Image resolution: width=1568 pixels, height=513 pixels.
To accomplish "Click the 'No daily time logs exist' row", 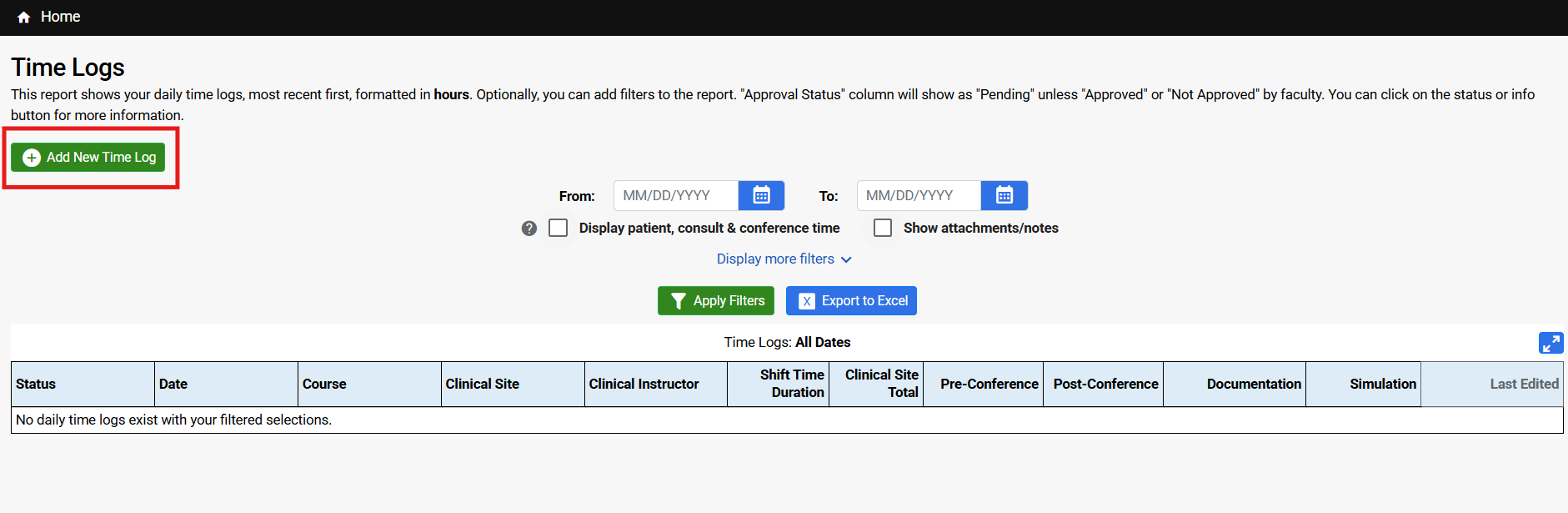I will click(x=787, y=420).
